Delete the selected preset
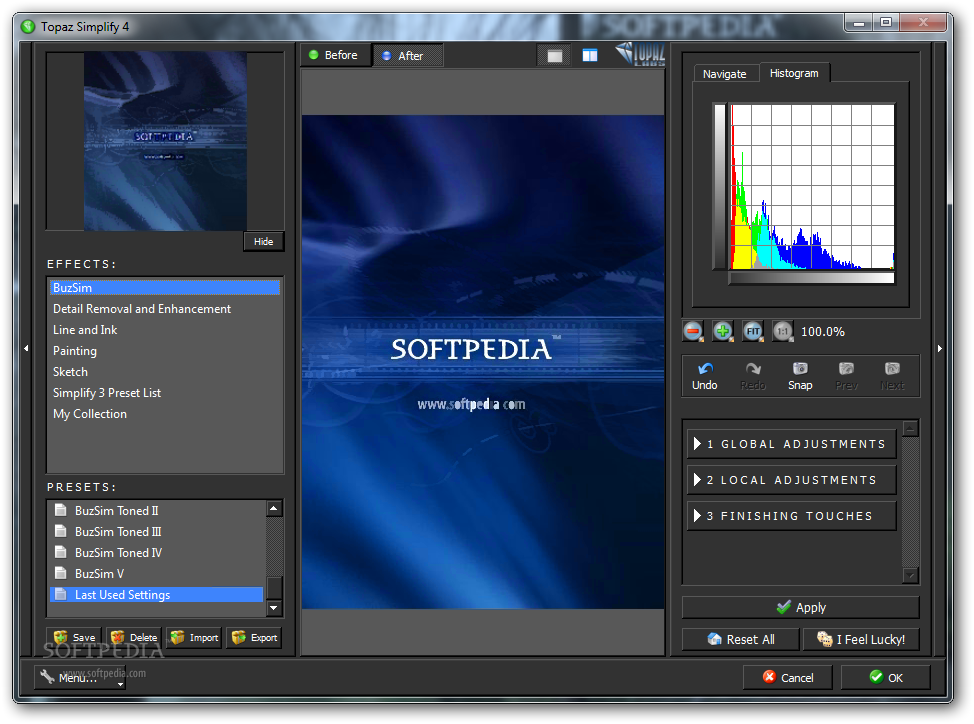This screenshot has width=974, height=724. (x=134, y=638)
